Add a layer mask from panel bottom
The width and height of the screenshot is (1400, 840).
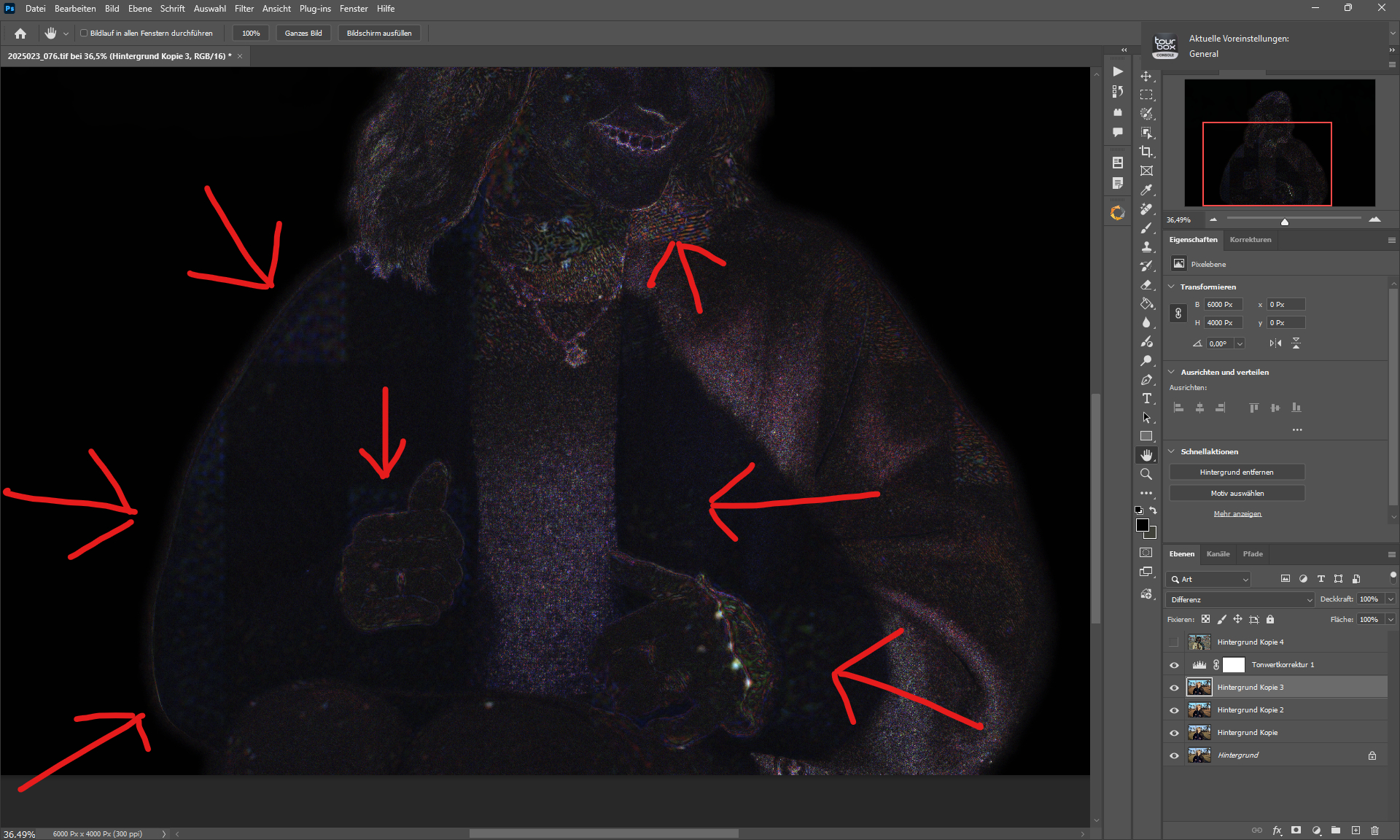1296,830
